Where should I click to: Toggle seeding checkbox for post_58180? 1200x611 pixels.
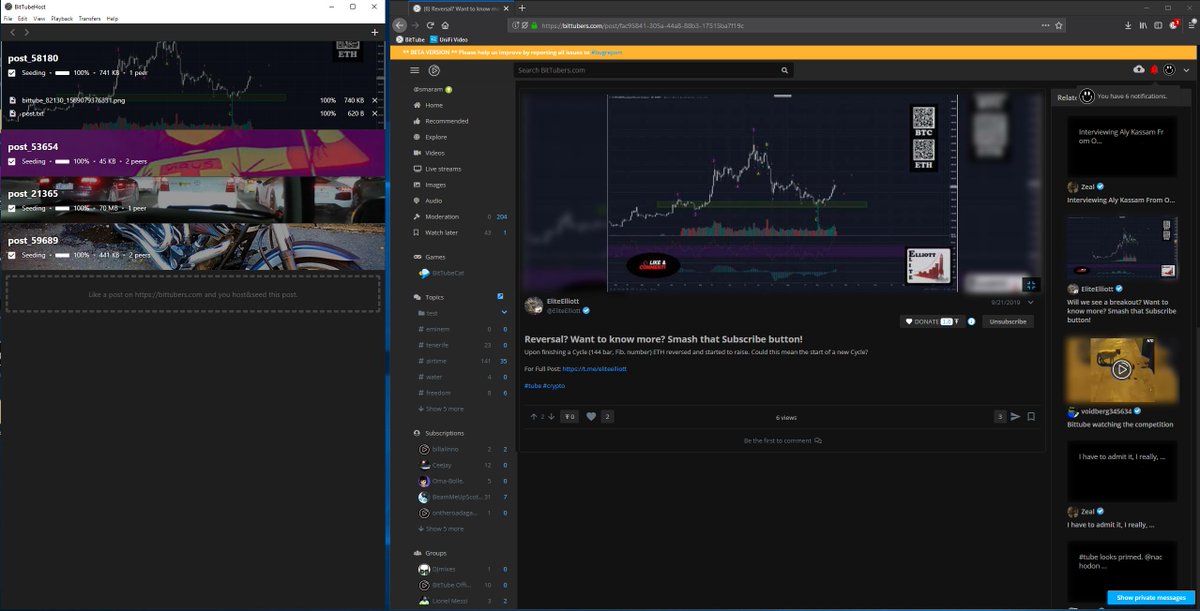(x=12, y=73)
